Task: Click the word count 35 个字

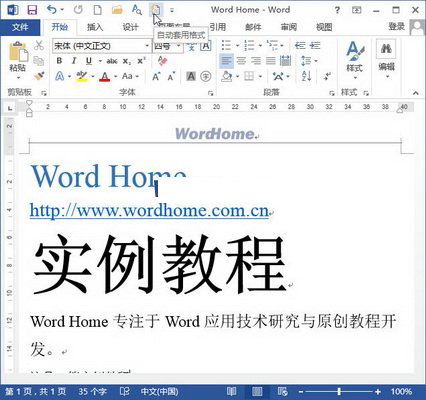Action: click(92, 391)
